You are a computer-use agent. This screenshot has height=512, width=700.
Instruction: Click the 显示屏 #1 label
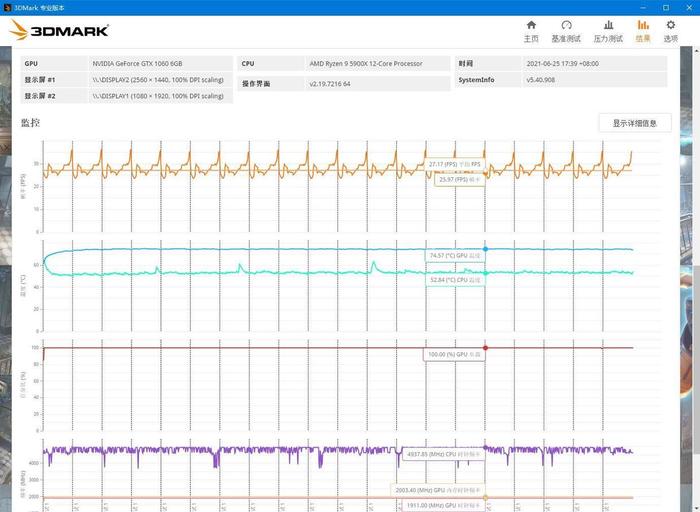(40, 80)
